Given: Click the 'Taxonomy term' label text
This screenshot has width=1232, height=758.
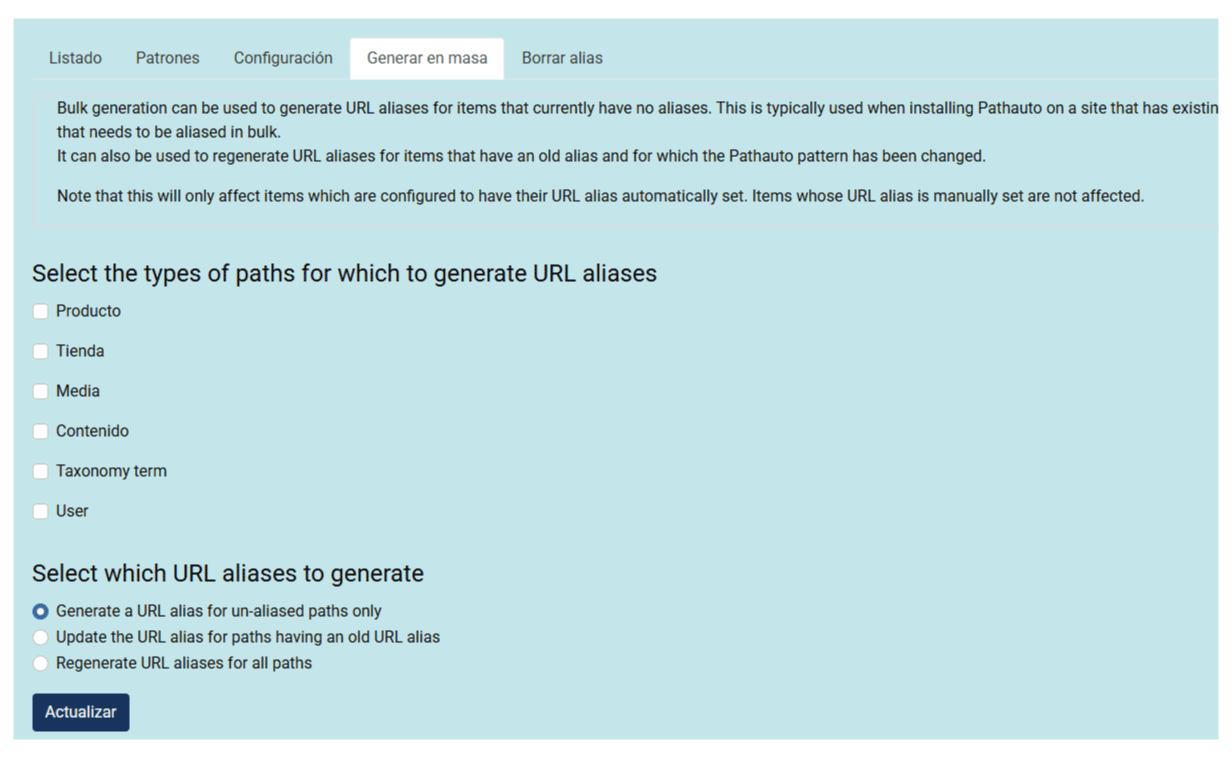Looking at the screenshot, I should coord(111,471).
